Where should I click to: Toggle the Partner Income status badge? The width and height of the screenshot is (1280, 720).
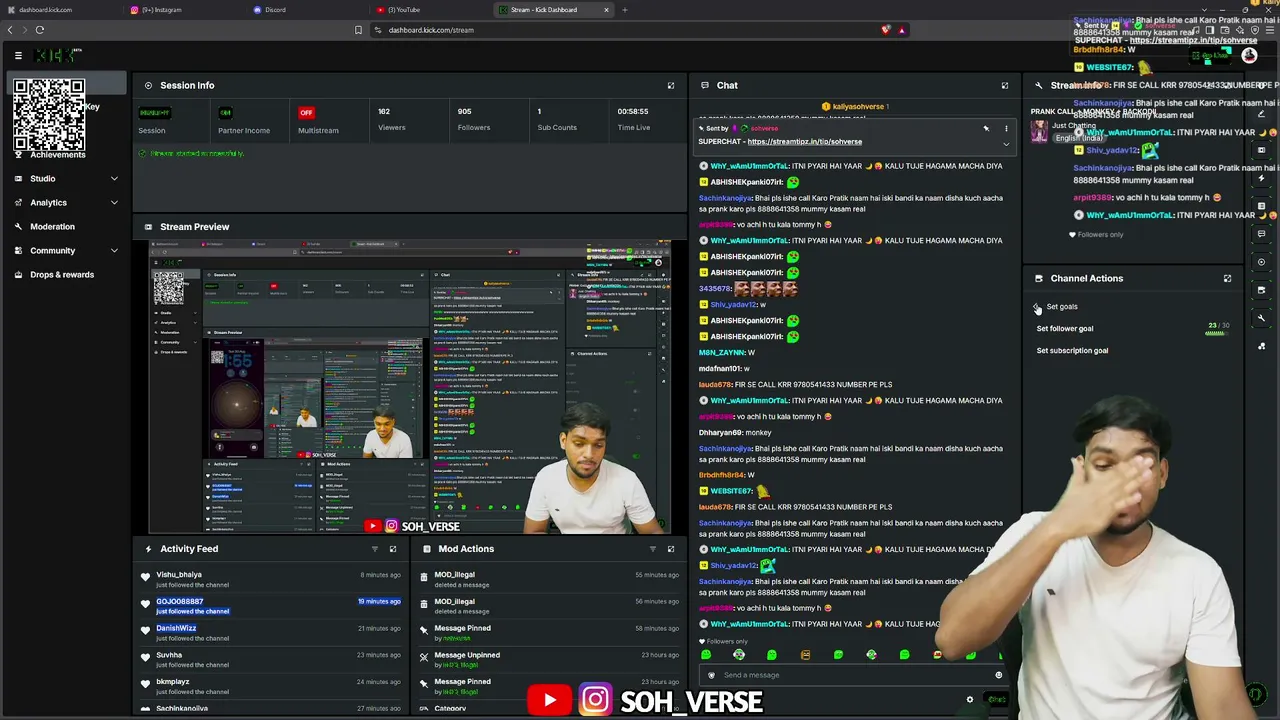(225, 112)
